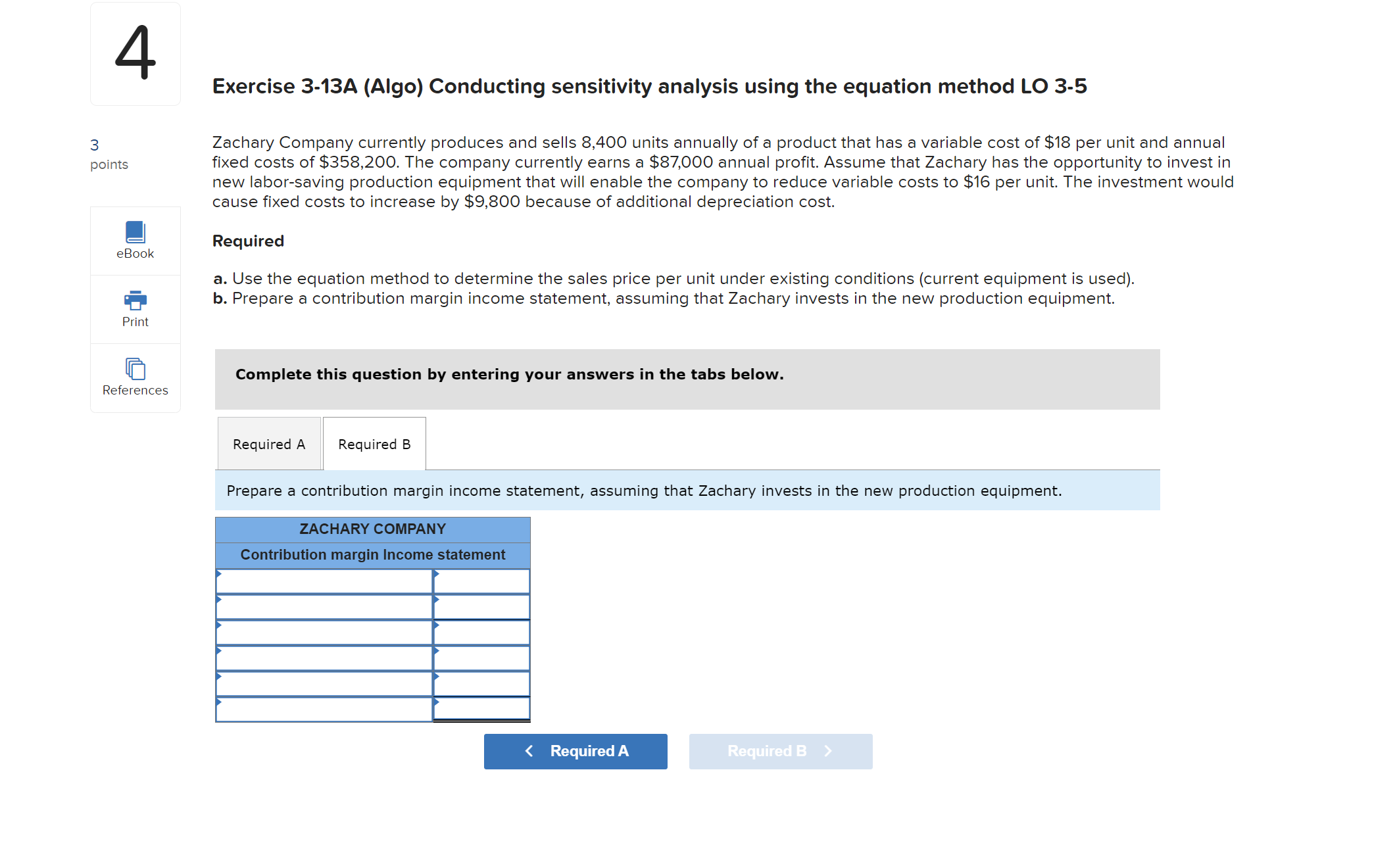This screenshot has width=1395, height=868.
Task: Click the second amount input cell
Action: tap(482, 606)
